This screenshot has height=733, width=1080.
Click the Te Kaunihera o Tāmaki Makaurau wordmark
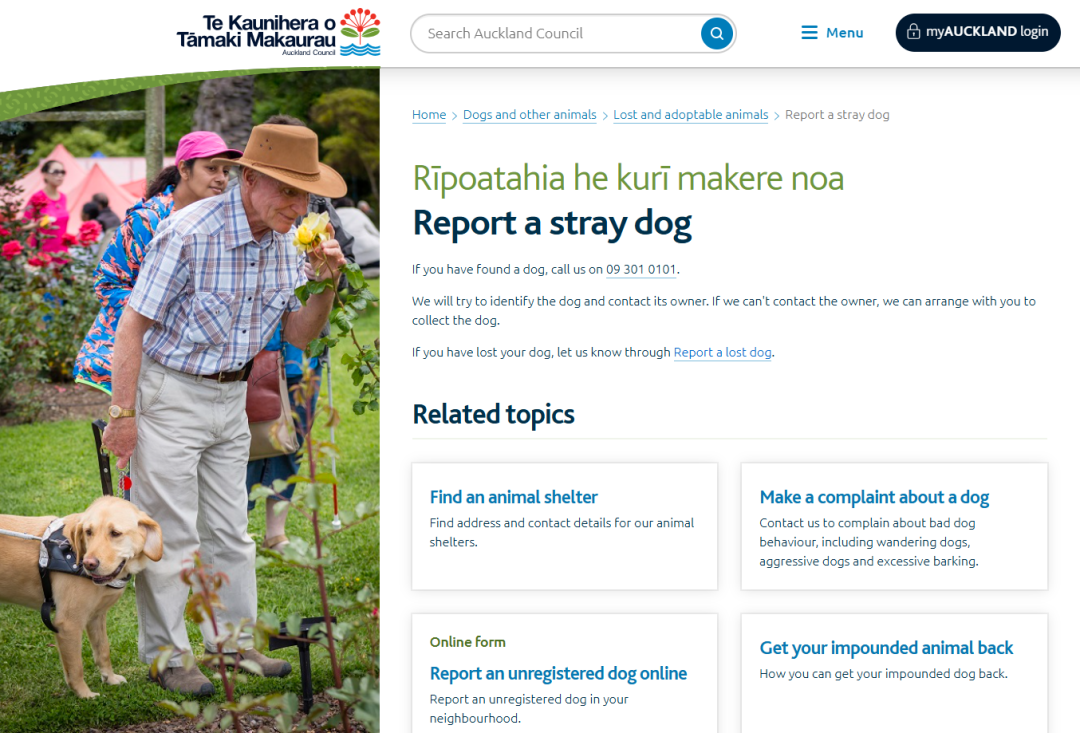tap(256, 33)
